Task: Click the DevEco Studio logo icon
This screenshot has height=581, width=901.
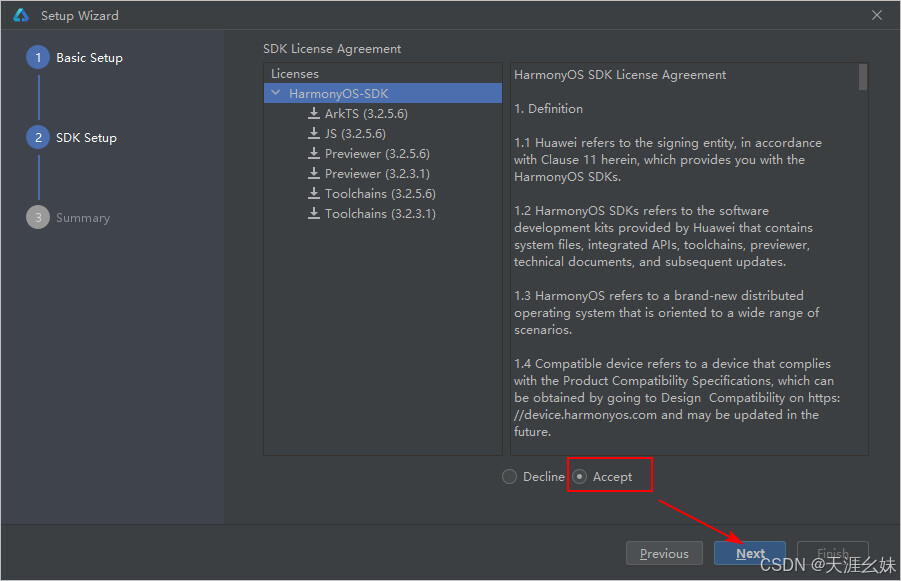Action: pyautogui.click(x=21, y=16)
